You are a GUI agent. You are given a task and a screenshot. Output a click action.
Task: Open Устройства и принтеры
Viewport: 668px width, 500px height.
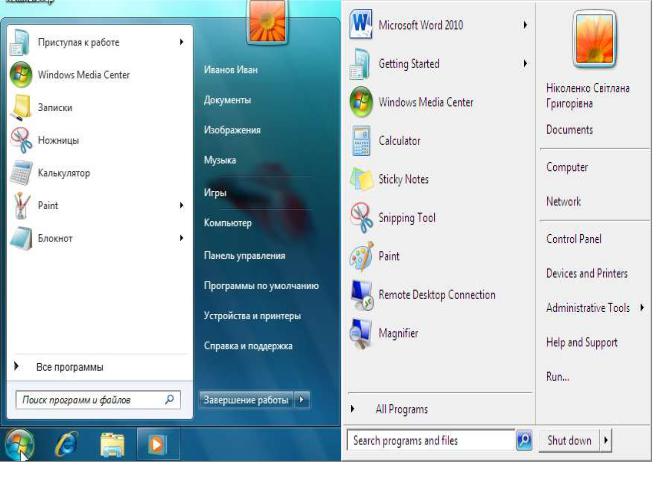pos(252,316)
